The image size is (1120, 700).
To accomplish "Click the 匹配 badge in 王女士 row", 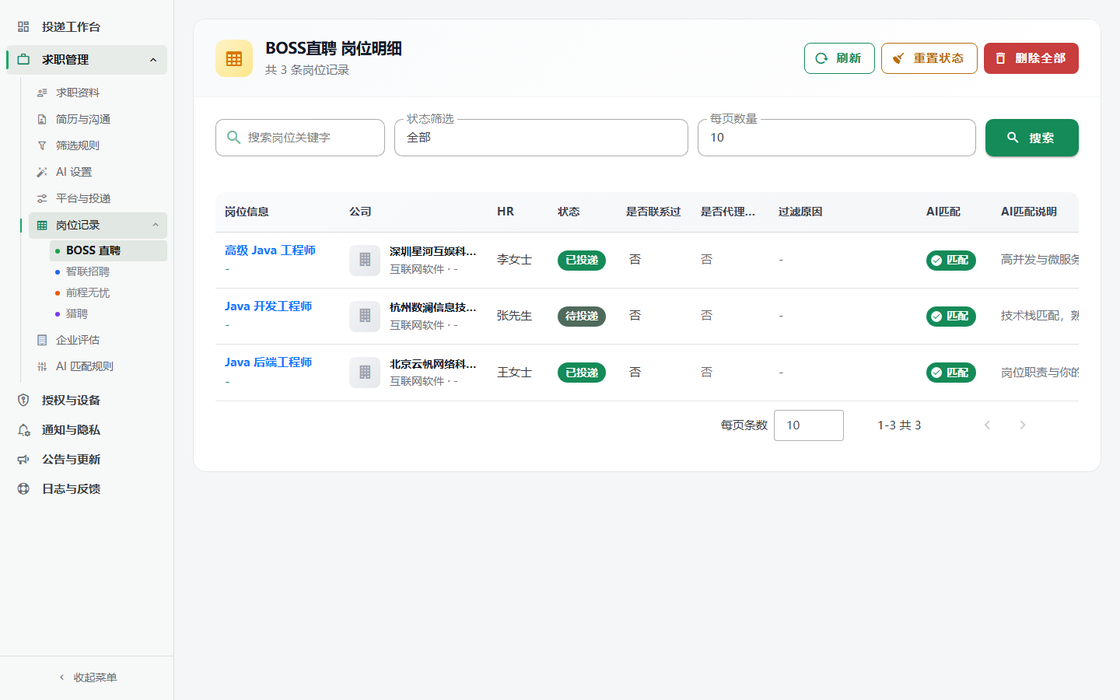I will 951,372.
